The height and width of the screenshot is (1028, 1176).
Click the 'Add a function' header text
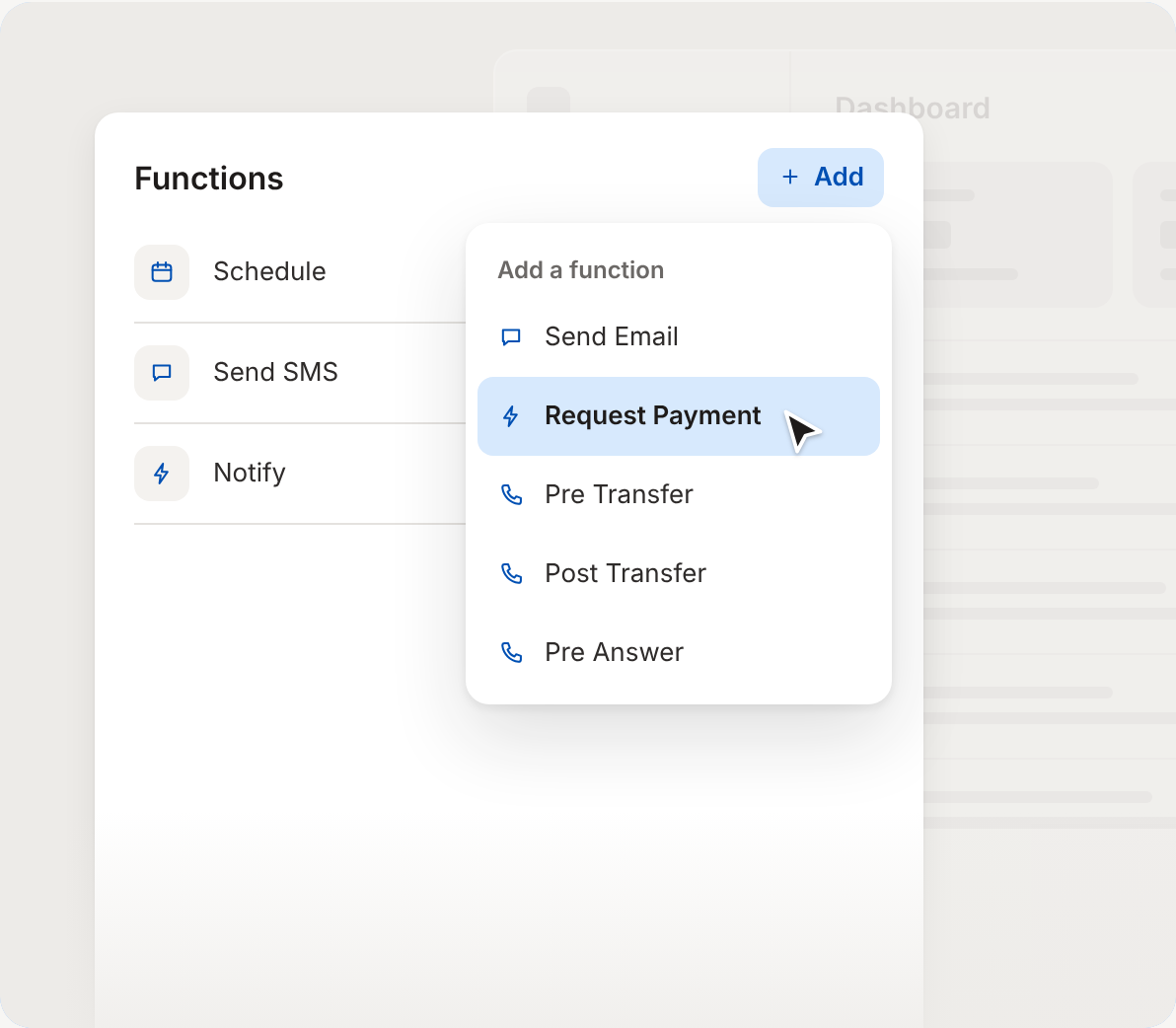pos(580,270)
